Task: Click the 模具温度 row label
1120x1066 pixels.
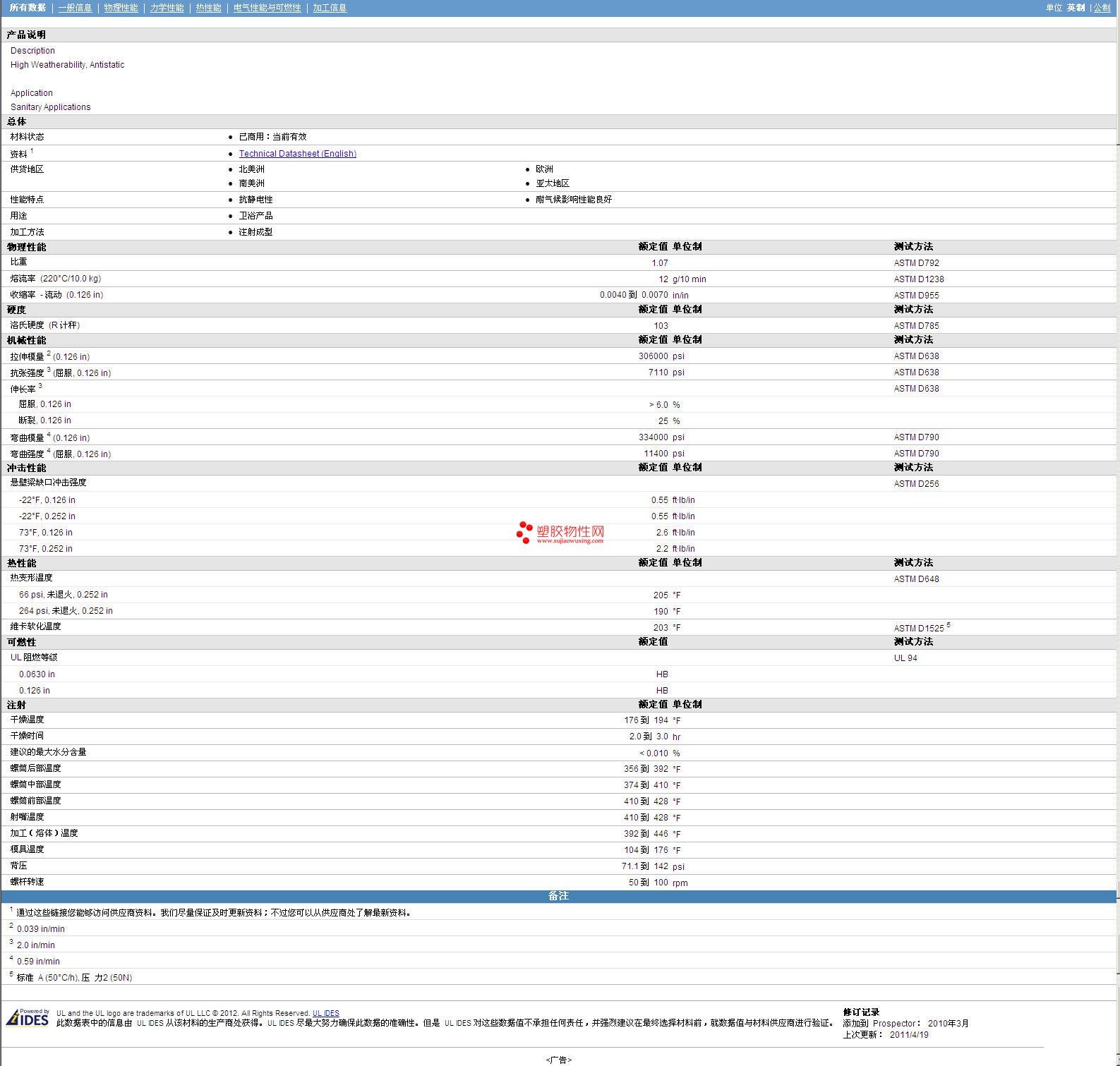Action: (x=27, y=849)
